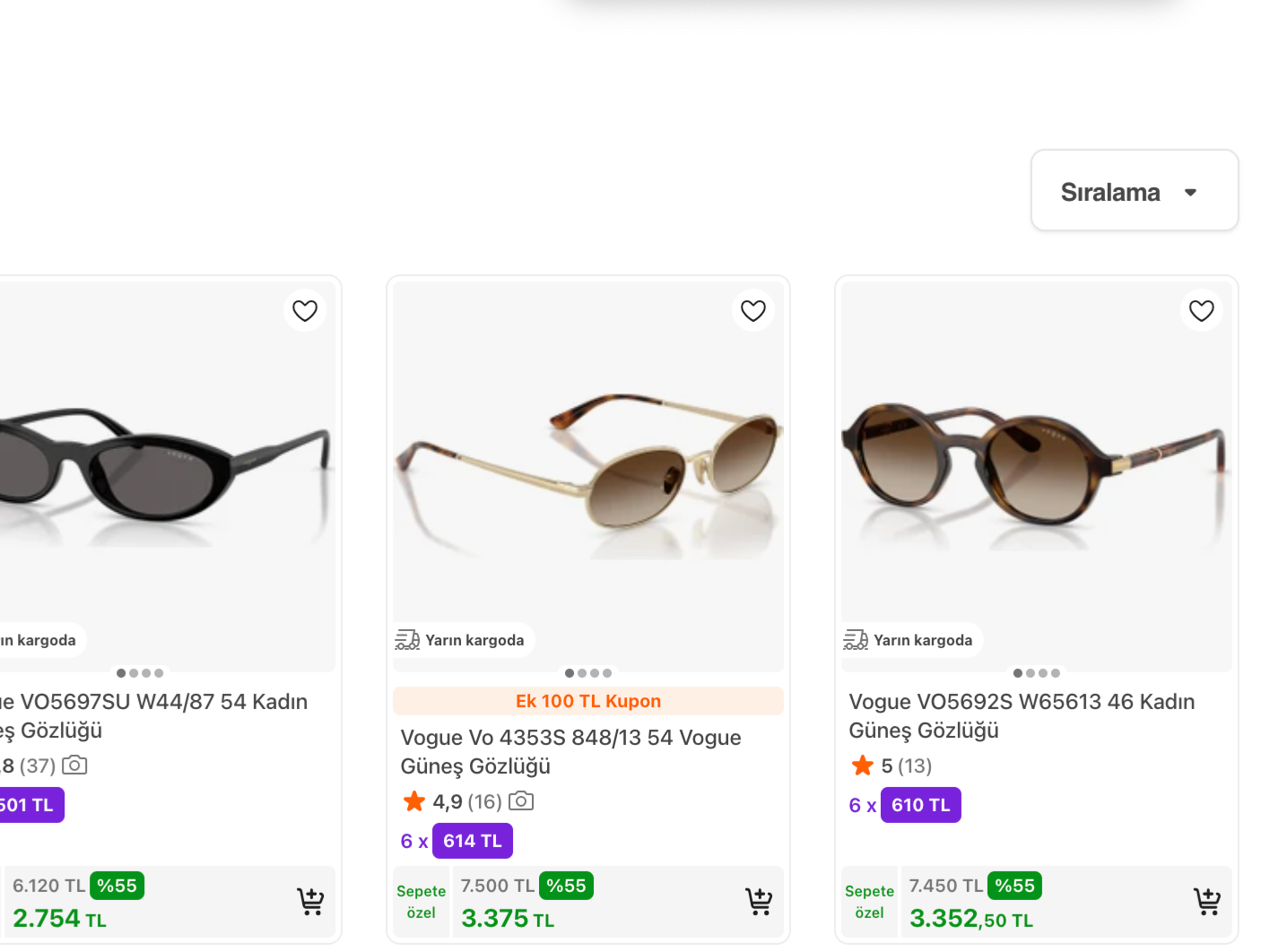The width and height of the screenshot is (1270, 952).
Task: View the round tortoise sunglasses image
Action: (x=1037, y=475)
